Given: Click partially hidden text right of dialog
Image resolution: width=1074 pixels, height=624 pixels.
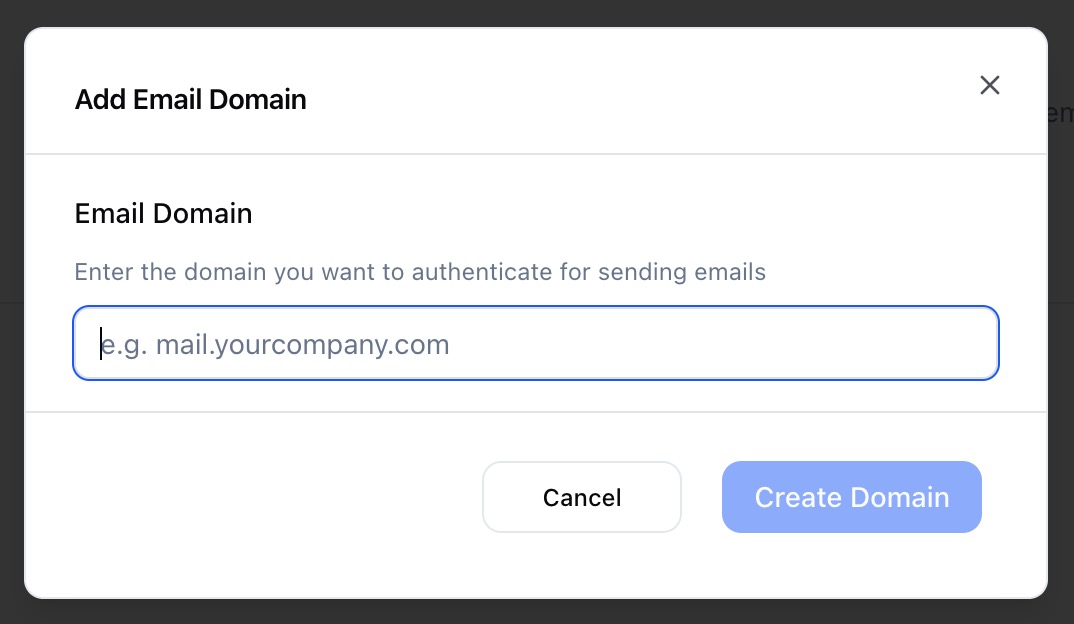Looking at the screenshot, I should [x=1060, y=112].
